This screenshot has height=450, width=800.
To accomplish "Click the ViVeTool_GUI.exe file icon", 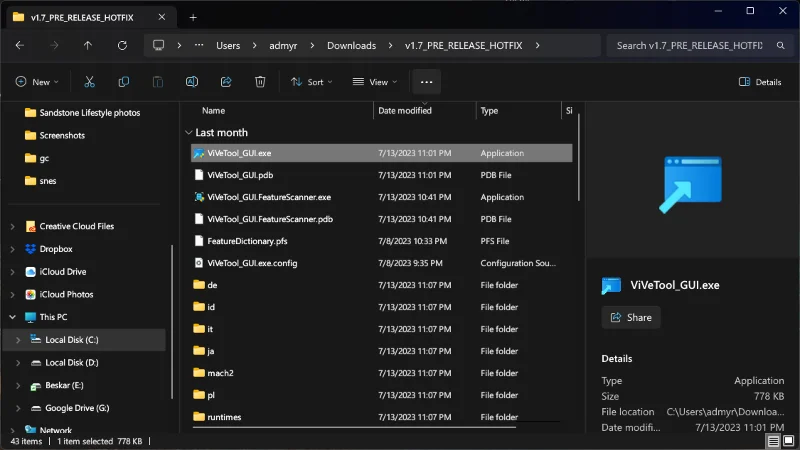I will [x=199, y=153].
